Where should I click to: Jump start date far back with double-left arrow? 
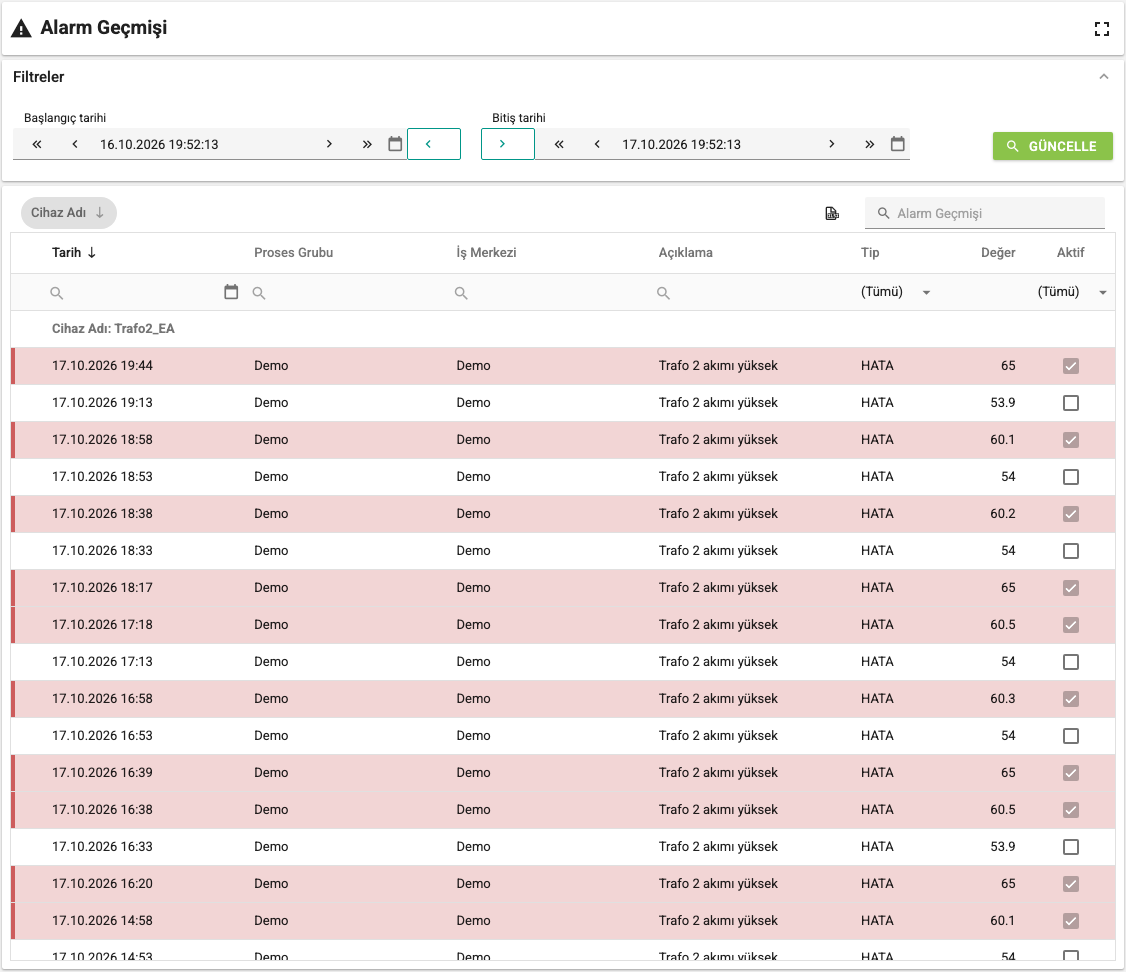pyautogui.click(x=37, y=144)
